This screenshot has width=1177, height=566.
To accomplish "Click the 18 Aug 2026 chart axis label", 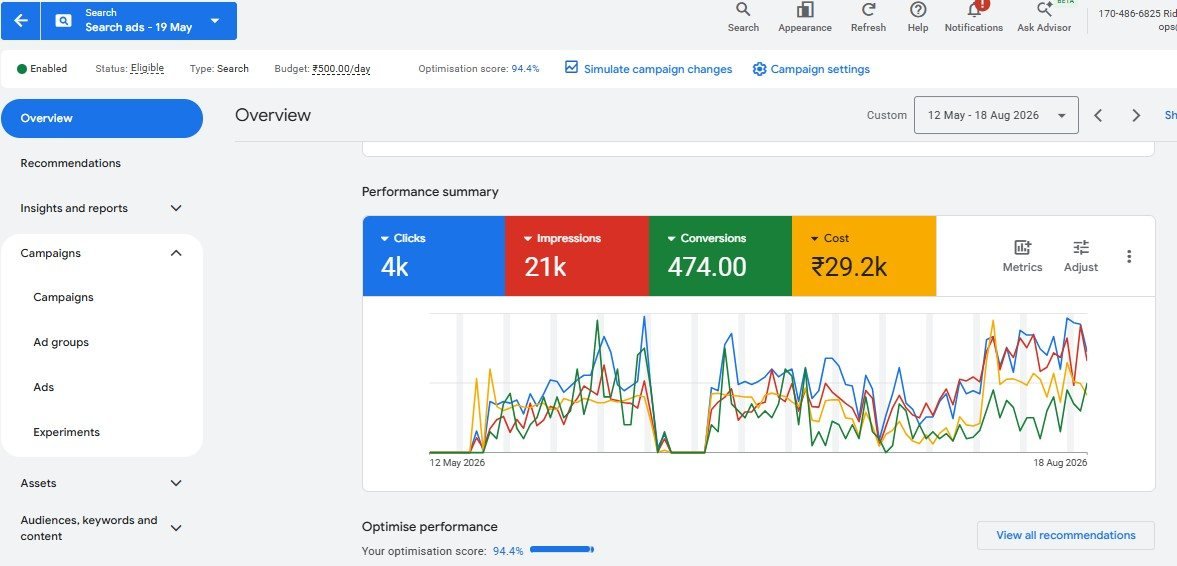I will (1059, 462).
